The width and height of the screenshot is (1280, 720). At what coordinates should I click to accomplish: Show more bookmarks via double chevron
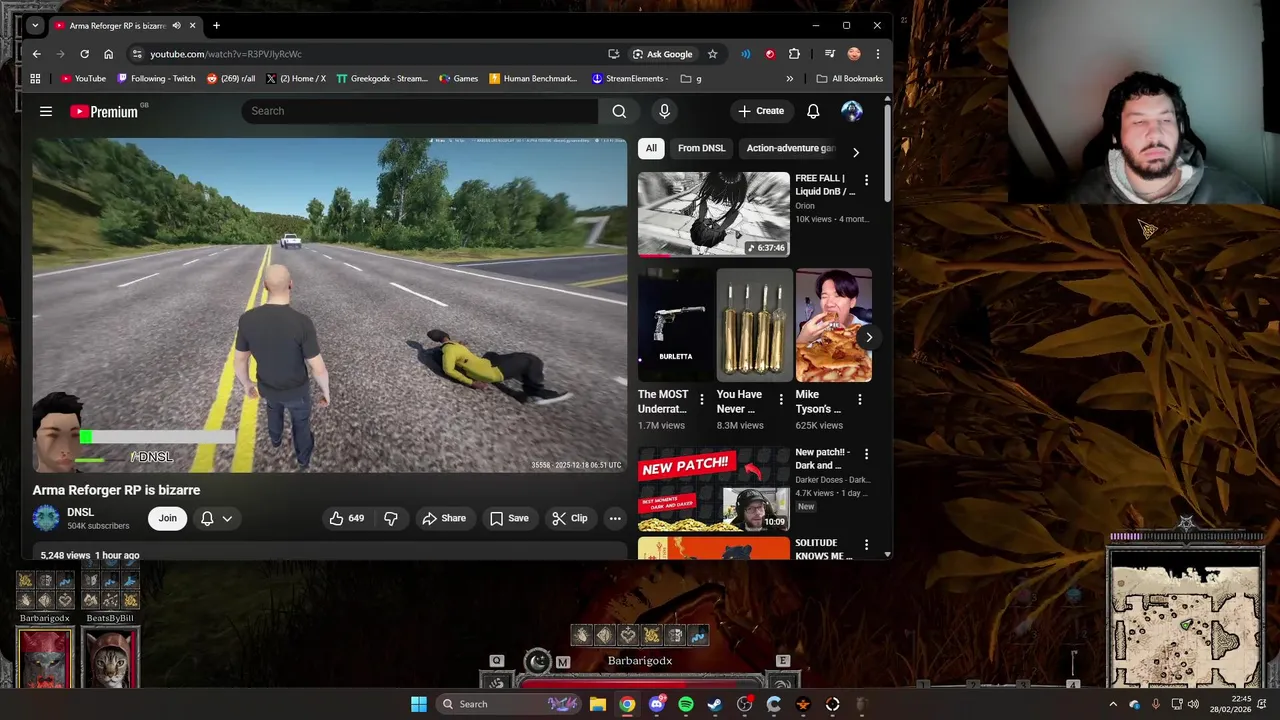tap(789, 79)
